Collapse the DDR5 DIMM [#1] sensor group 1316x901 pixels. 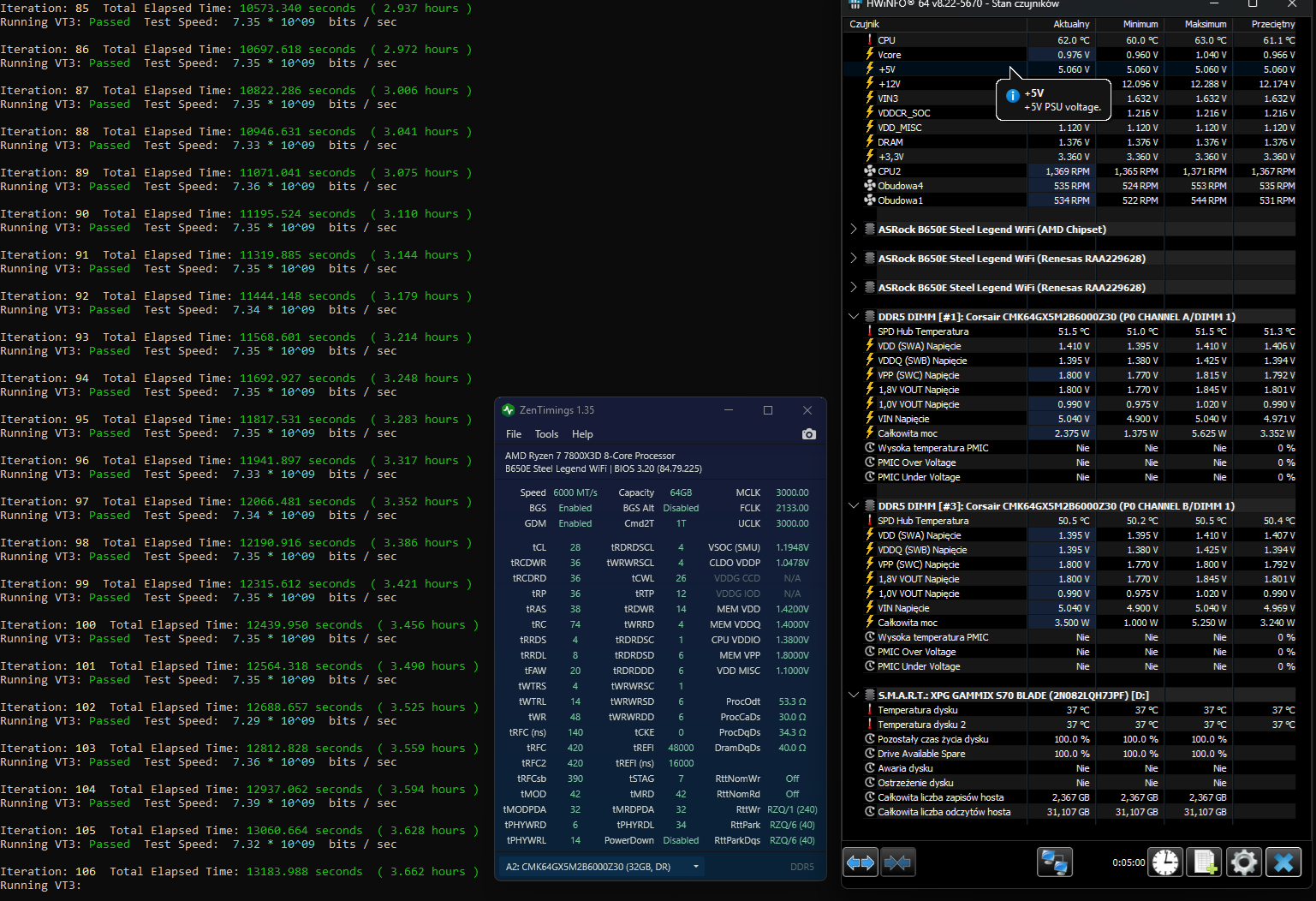click(854, 317)
